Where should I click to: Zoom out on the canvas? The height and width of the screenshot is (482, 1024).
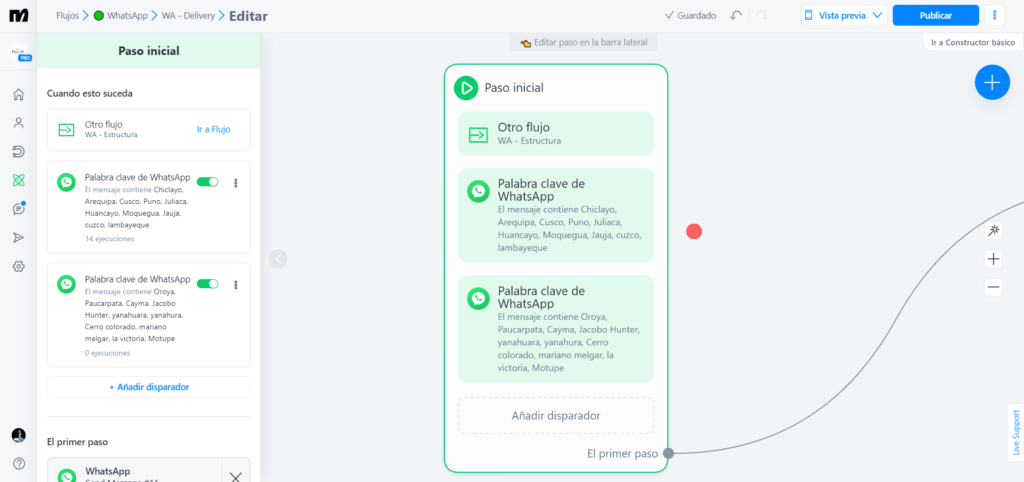[993, 287]
